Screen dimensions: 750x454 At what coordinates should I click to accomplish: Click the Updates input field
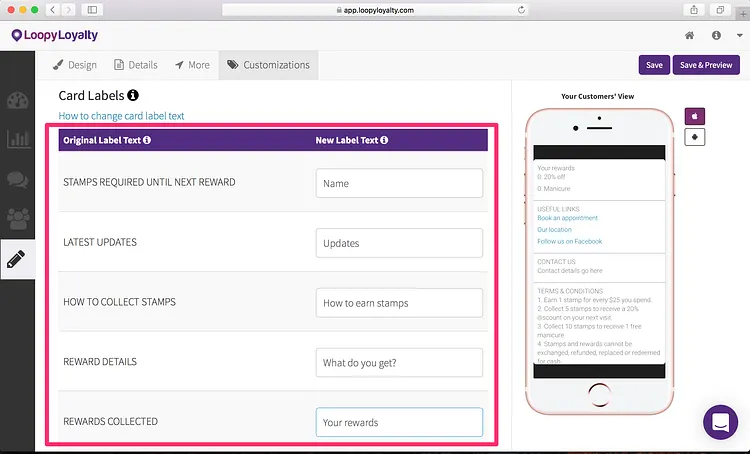[x=399, y=243]
